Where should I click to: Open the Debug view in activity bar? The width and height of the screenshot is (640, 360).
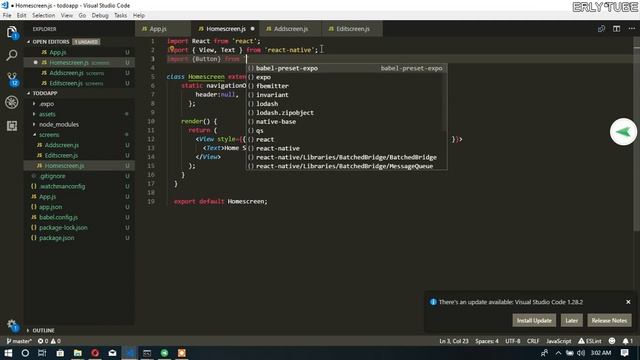[12, 102]
